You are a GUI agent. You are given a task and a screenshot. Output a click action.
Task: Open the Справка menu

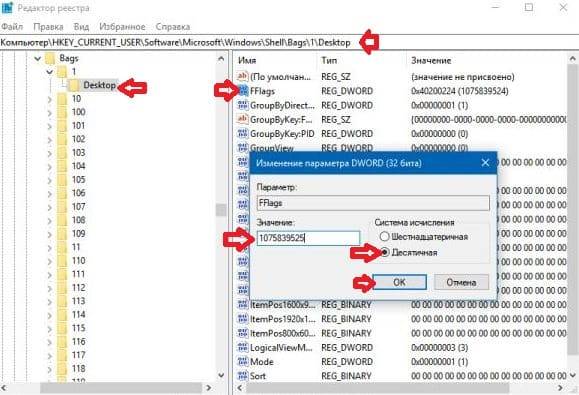[x=173, y=27]
